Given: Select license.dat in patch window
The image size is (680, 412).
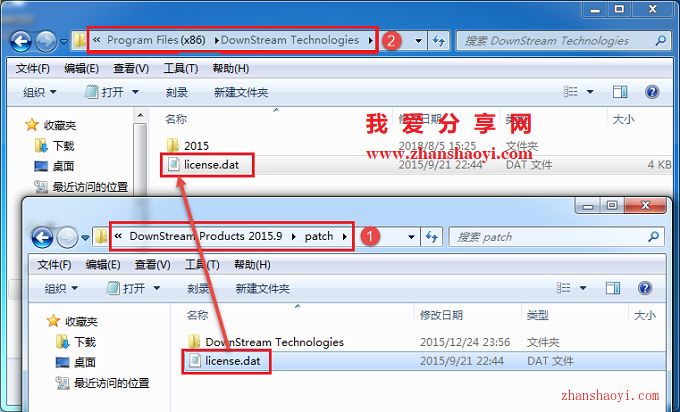Looking at the screenshot, I should [x=225, y=361].
